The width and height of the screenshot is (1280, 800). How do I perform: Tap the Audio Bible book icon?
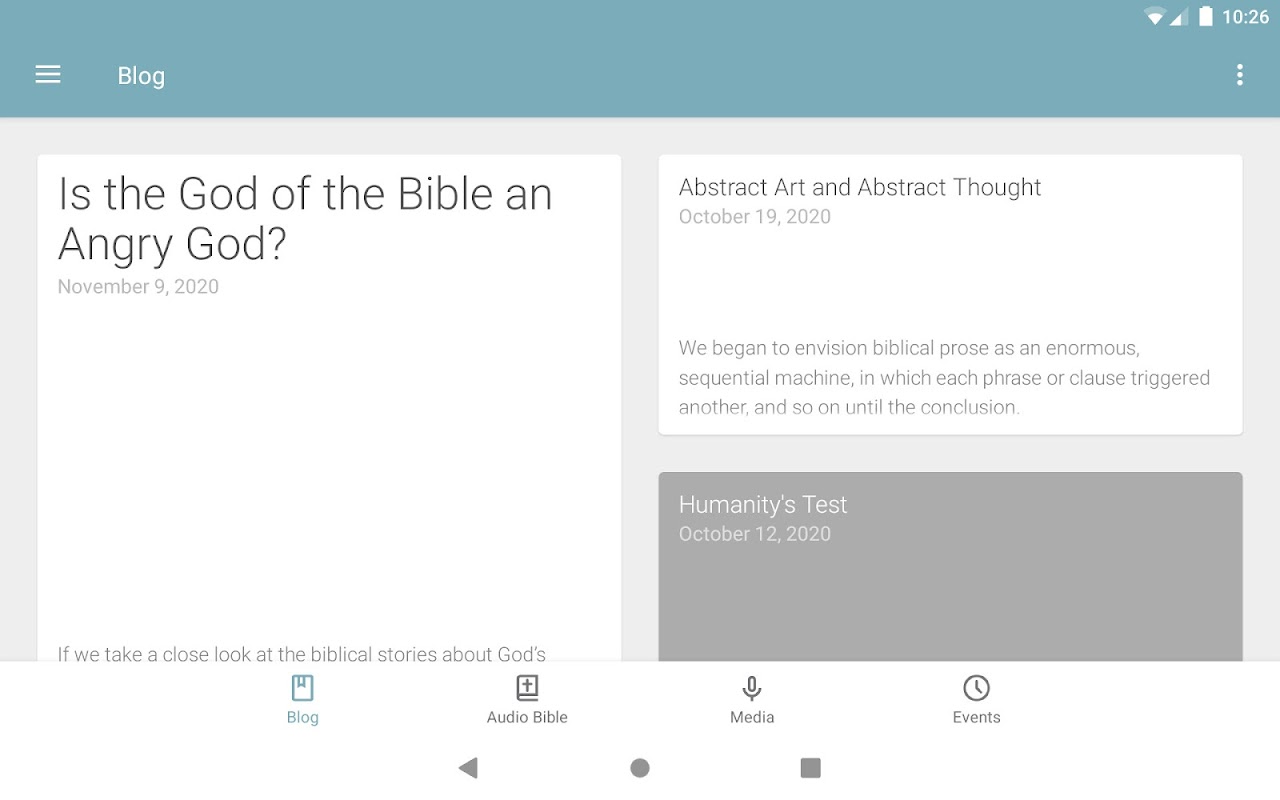click(x=527, y=688)
